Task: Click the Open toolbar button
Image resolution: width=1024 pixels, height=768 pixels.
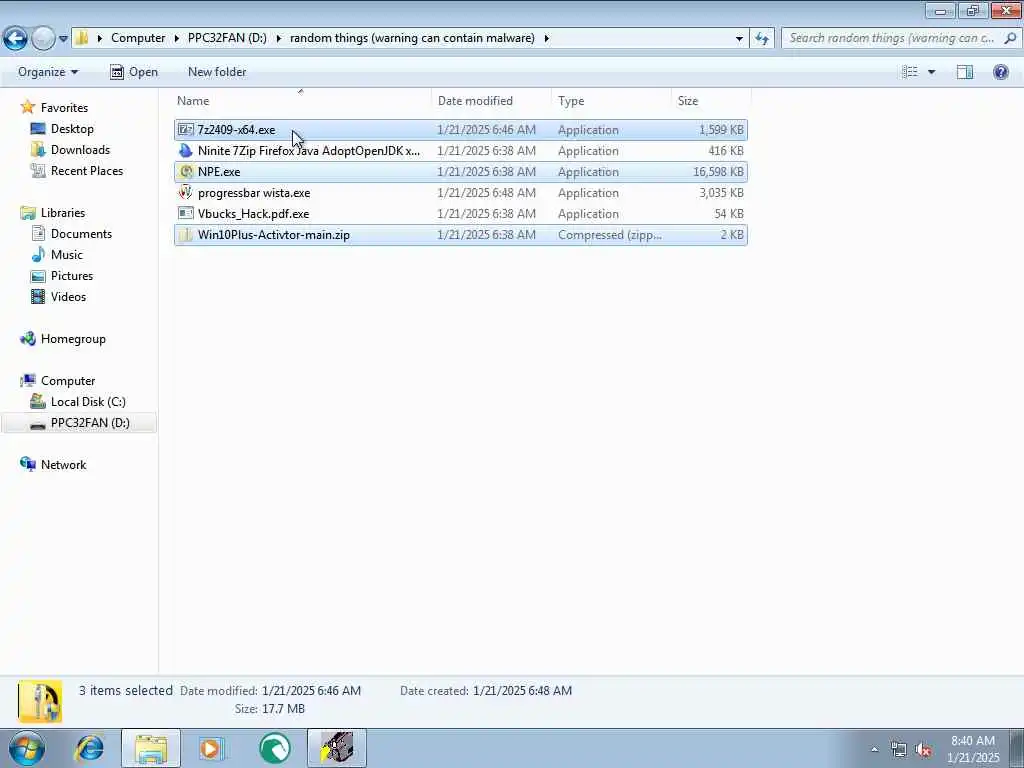Action: point(134,72)
